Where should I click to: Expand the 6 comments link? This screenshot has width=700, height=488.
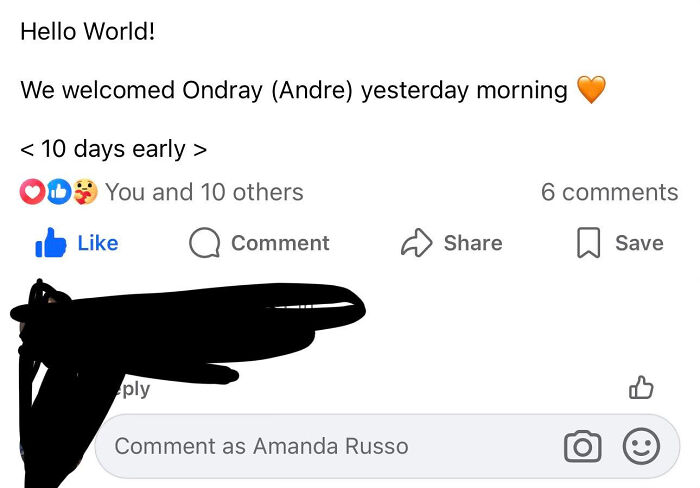609,192
